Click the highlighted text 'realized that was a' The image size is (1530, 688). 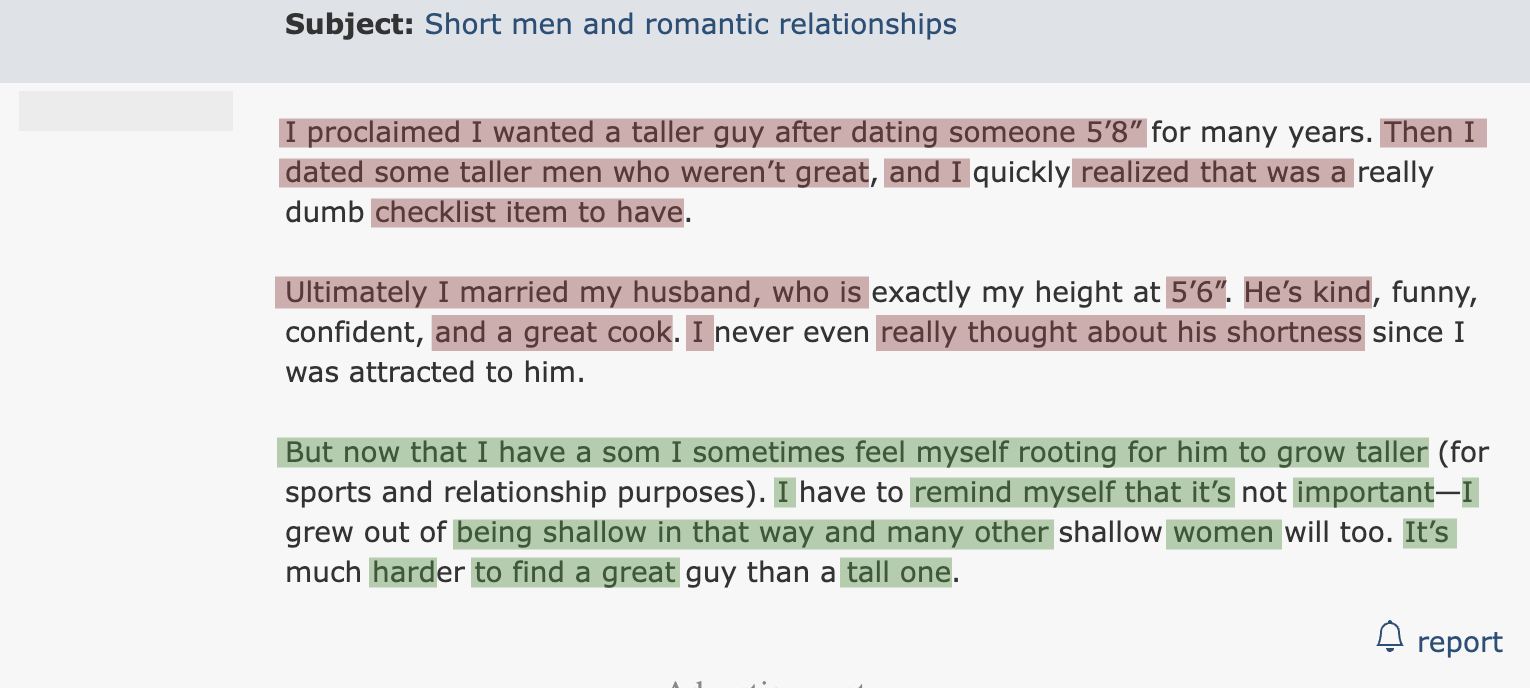[x=1213, y=172]
